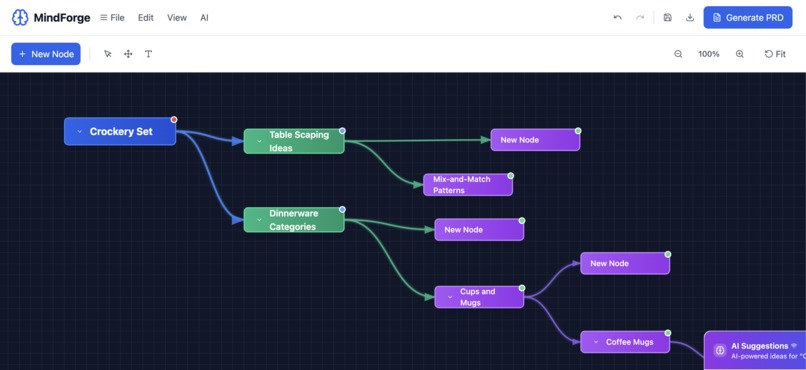The image size is (806, 370).
Task: Collapse the Cups and Mugs chevron
Action: tap(450, 297)
